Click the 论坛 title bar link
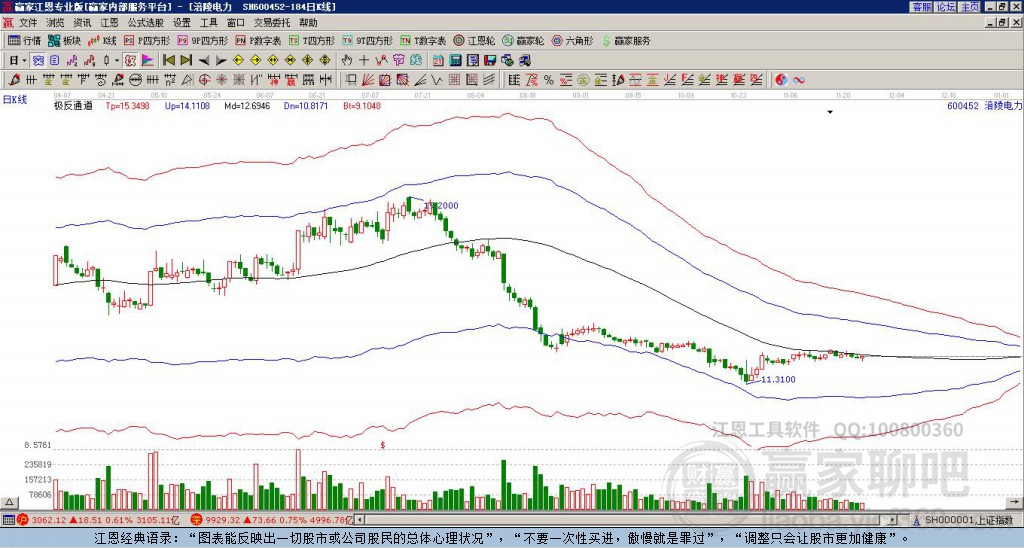Viewport: 1024px width, 548px height. tap(946, 7)
